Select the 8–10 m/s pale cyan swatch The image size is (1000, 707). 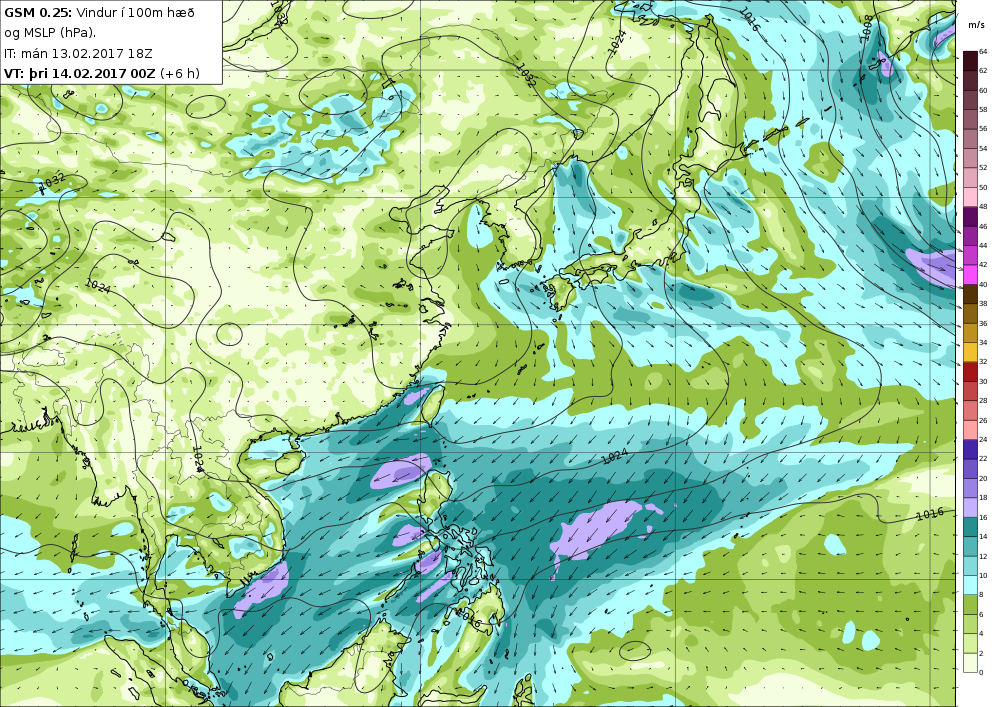pos(969,585)
